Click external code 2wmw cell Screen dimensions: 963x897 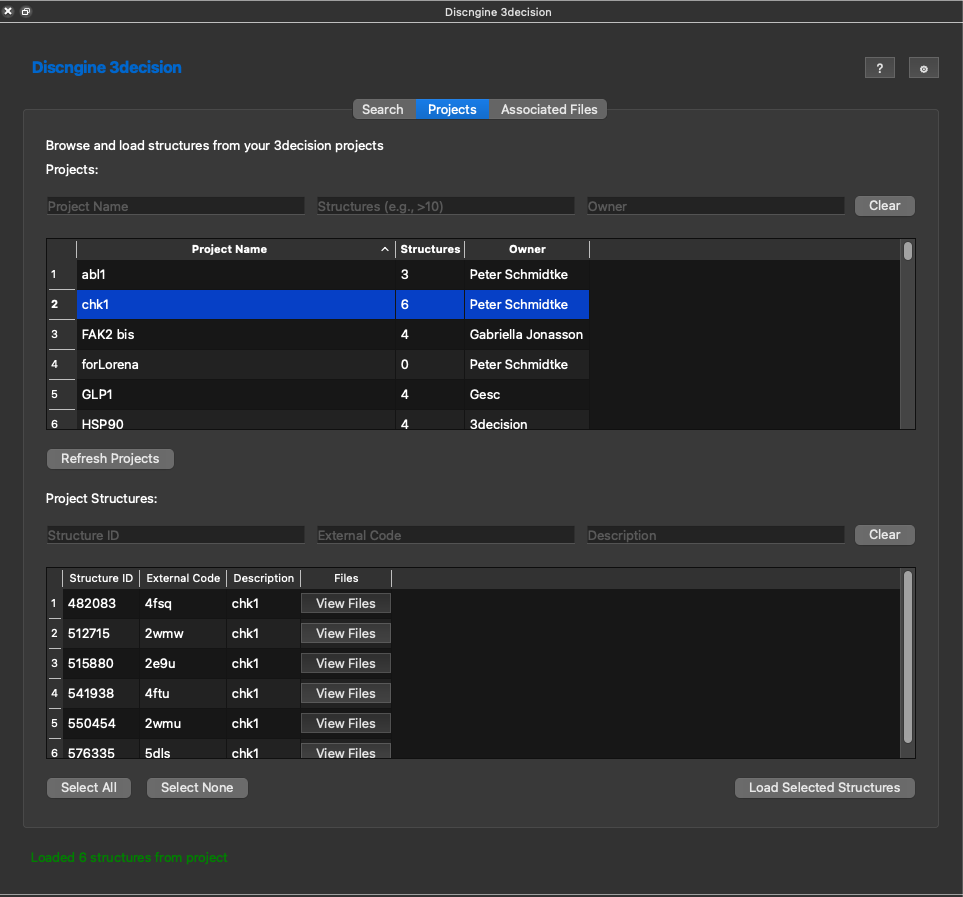tap(183, 634)
